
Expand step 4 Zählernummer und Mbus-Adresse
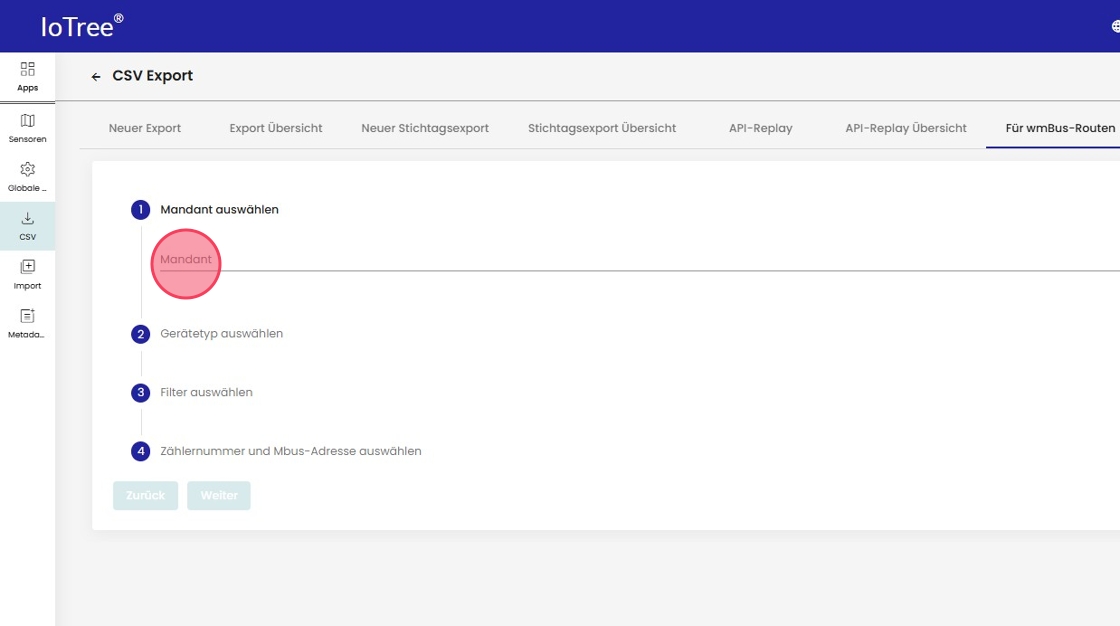290,452
